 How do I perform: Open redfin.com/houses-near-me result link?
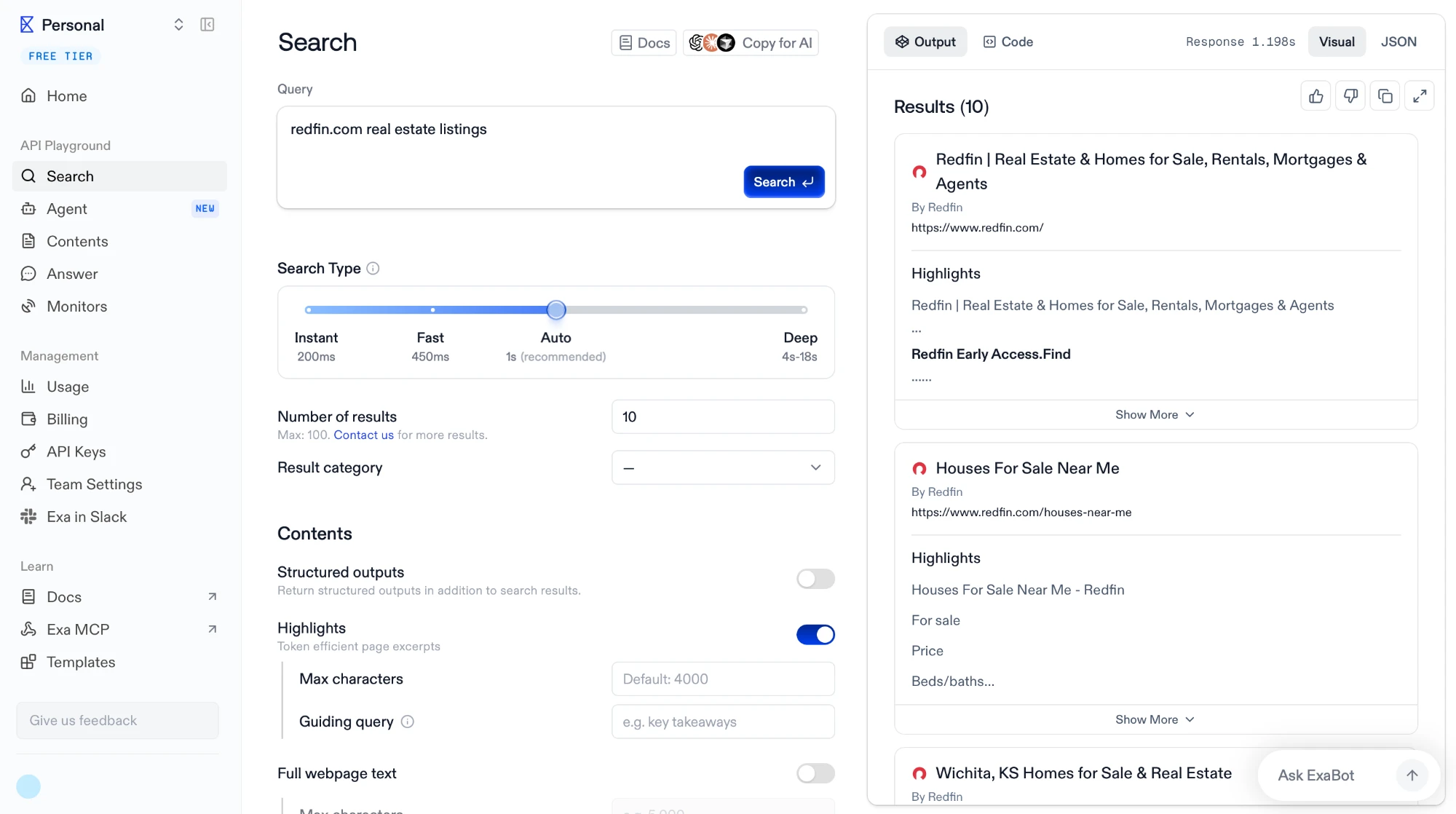point(1021,513)
